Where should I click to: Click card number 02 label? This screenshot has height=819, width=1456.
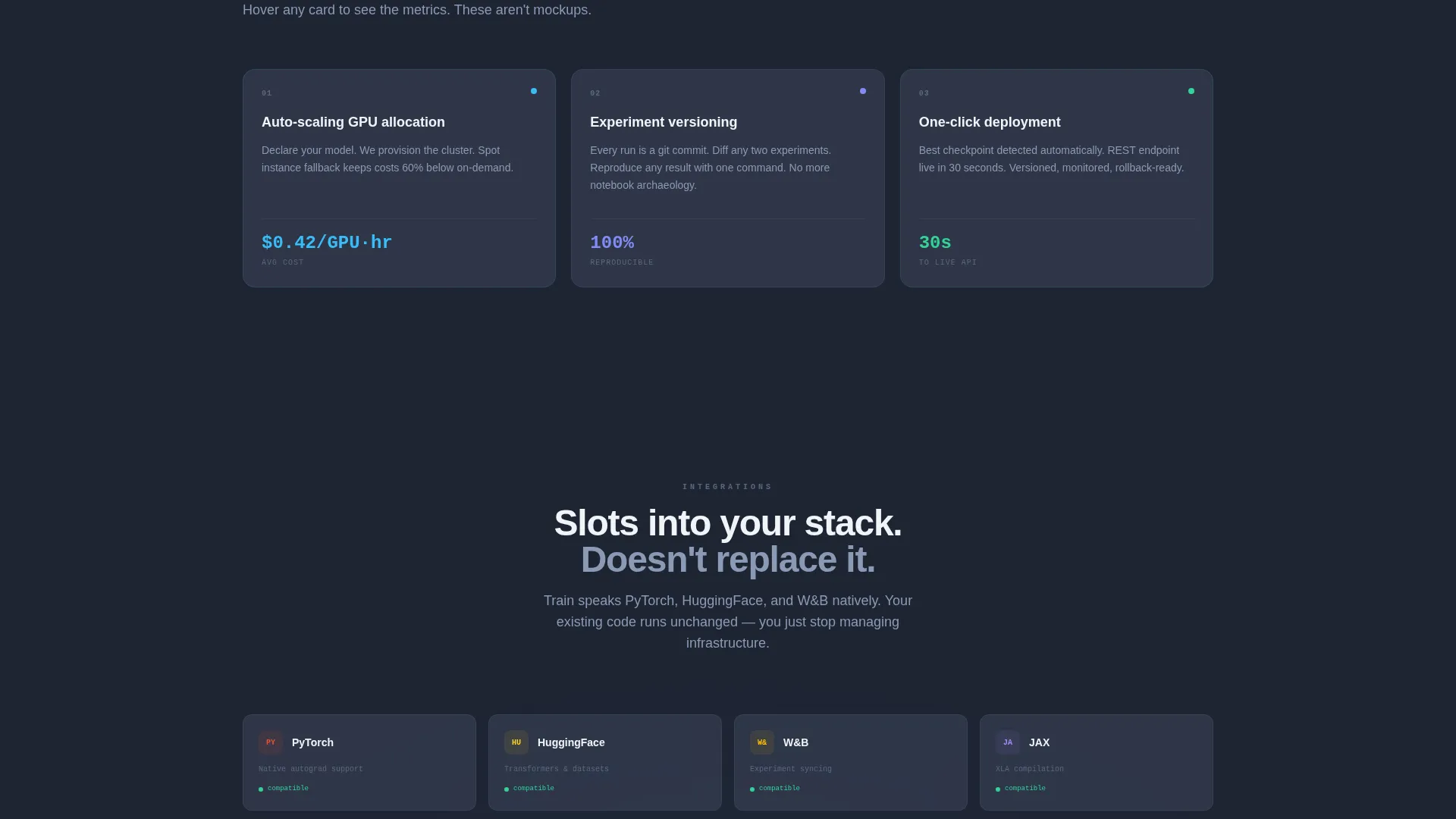[x=595, y=93]
